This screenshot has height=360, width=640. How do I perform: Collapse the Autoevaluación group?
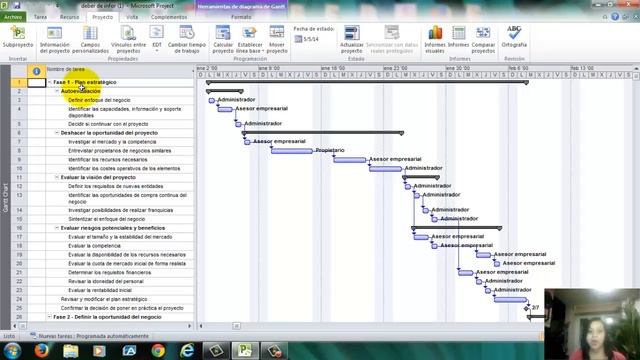(x=57, y=91)
